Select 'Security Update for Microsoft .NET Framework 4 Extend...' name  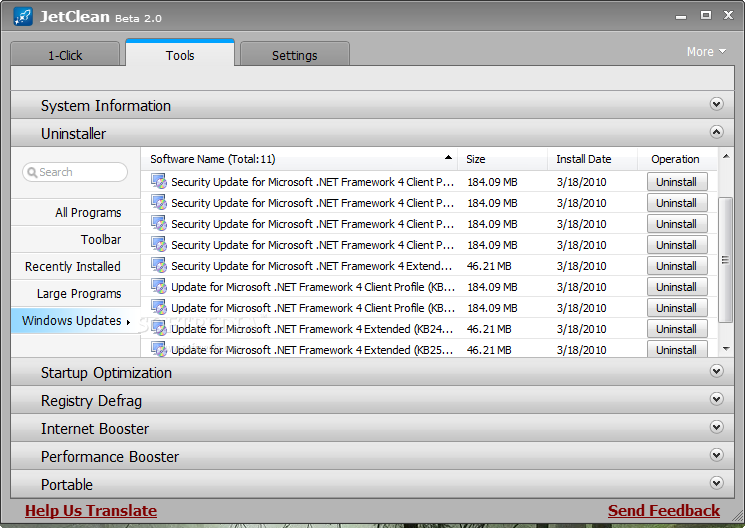[x=311, y=266]
